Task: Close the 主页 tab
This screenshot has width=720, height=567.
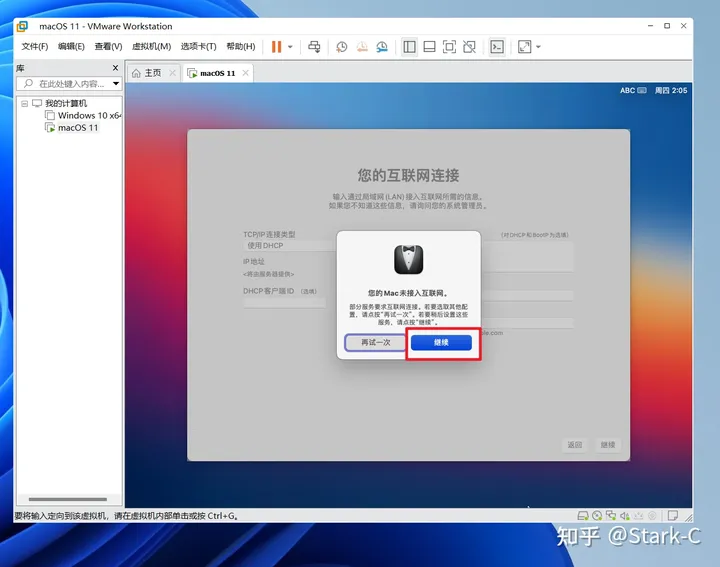Action: point(172,73)
